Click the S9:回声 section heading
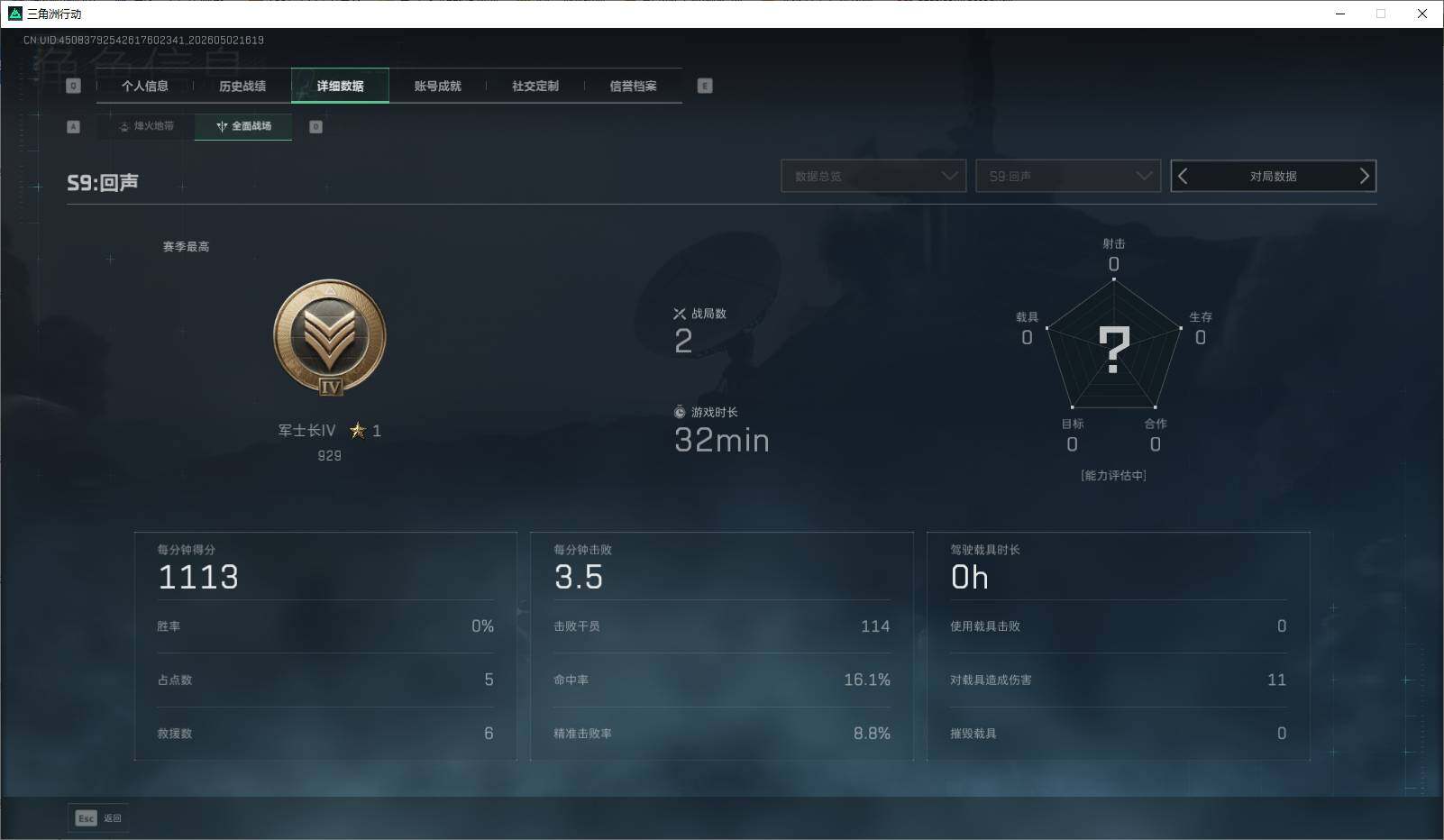Screen dimensions: 1444x840 (103, 183)
